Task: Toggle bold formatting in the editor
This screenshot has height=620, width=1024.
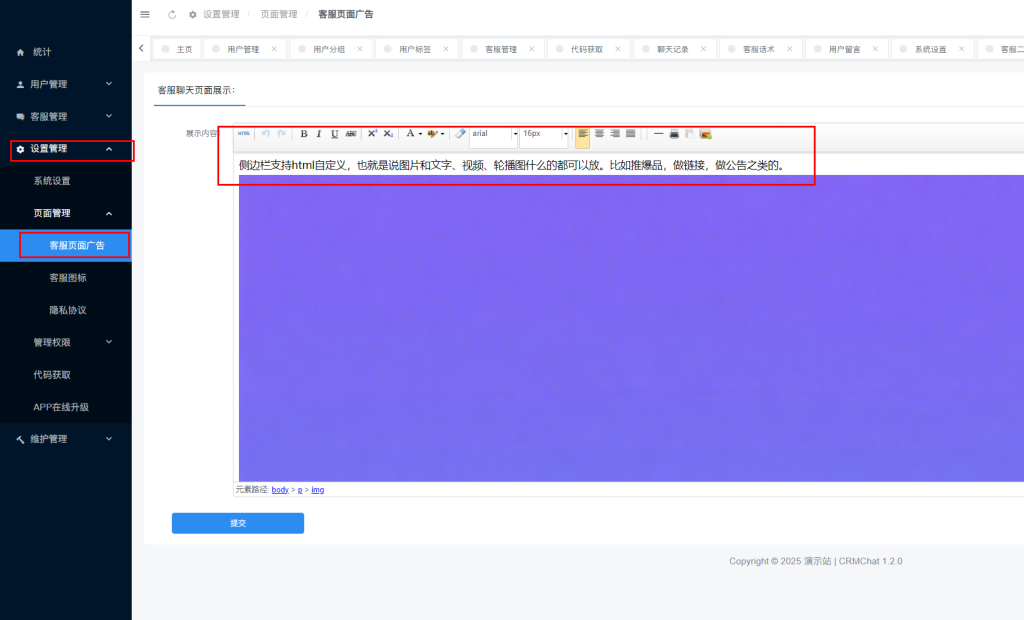Action: click(303, 133)
